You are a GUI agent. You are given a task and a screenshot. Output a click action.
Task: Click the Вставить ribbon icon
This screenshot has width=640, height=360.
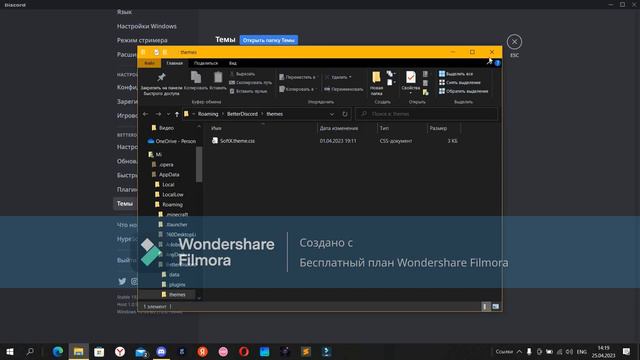[x=218, y=80]
